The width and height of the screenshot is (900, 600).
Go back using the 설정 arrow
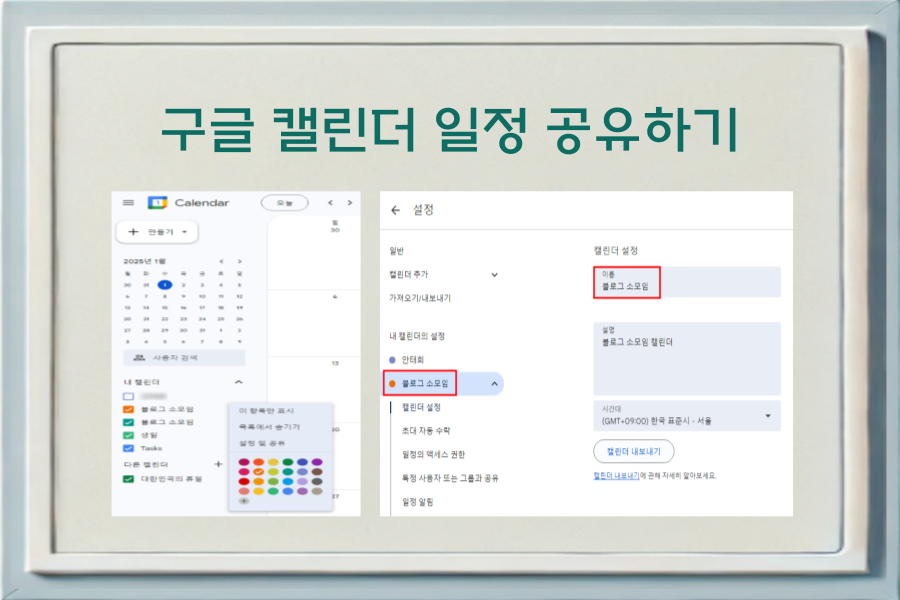click(x=395, y=210)
